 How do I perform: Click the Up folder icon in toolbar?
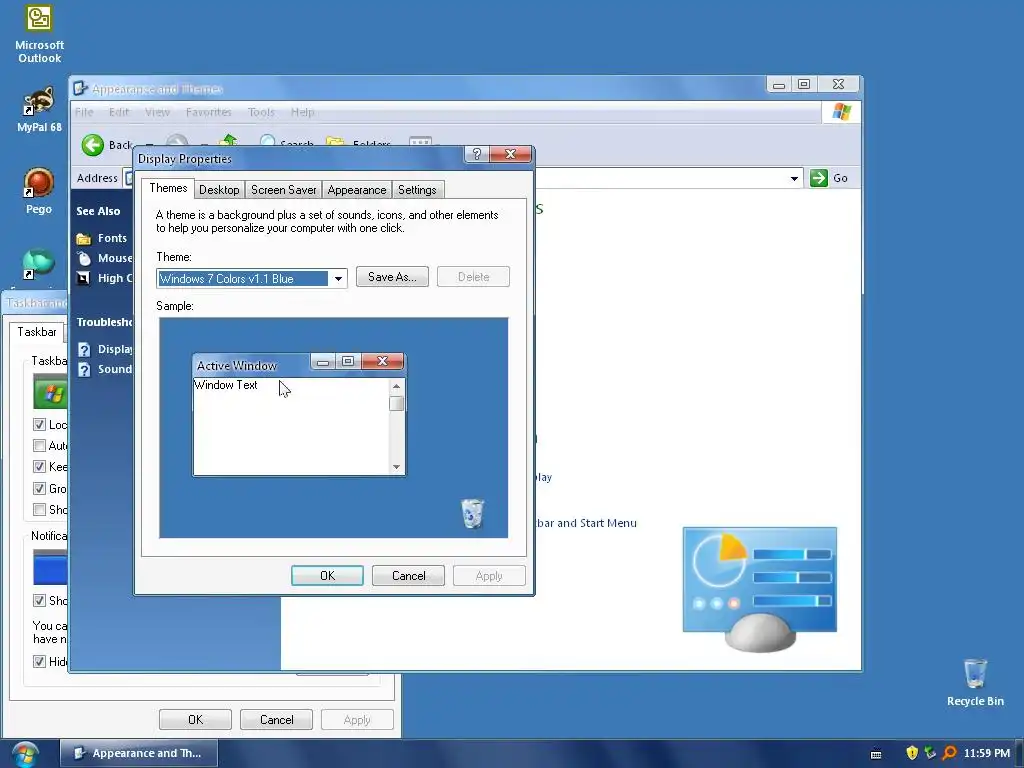(x=228, y=140)
